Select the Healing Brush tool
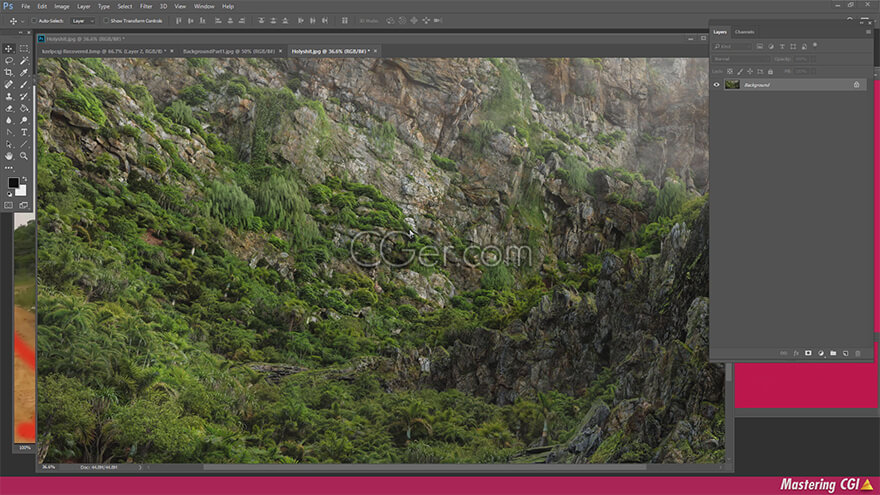 pos(8,84)
